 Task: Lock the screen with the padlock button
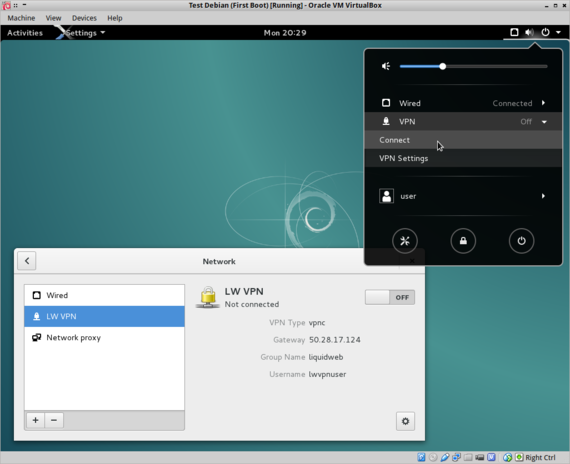click(x=463, y=241)
